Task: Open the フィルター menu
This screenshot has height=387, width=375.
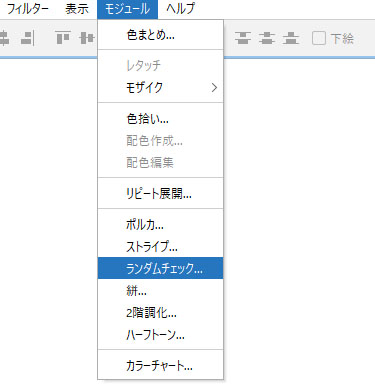Action: [28, 9]
